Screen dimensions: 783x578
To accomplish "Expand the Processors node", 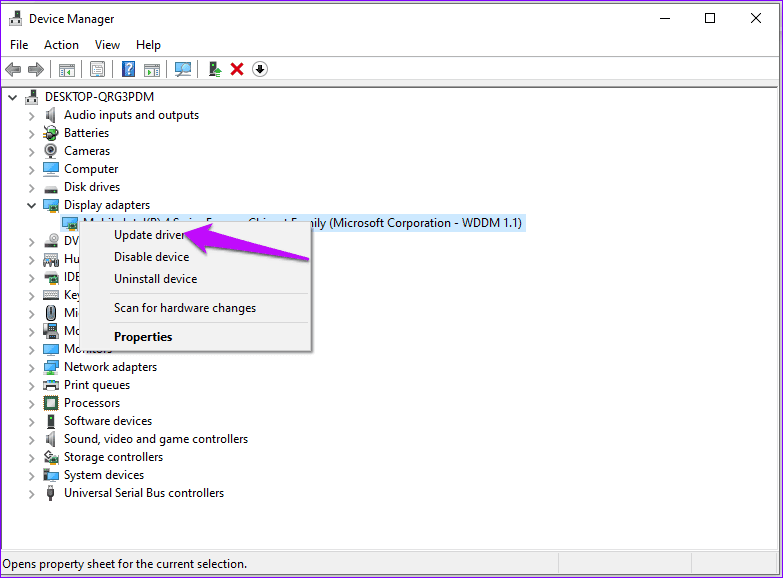I will click(31, 404).
